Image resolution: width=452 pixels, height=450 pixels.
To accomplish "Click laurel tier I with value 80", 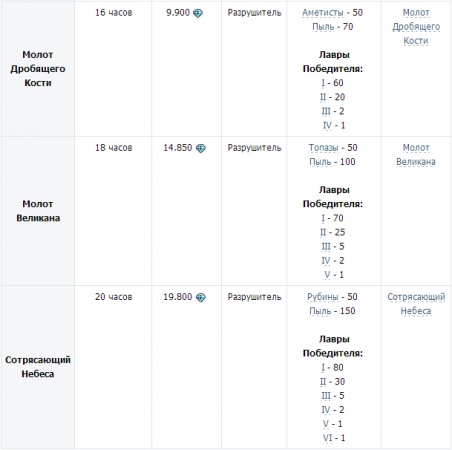I will [x=323, y=367].
